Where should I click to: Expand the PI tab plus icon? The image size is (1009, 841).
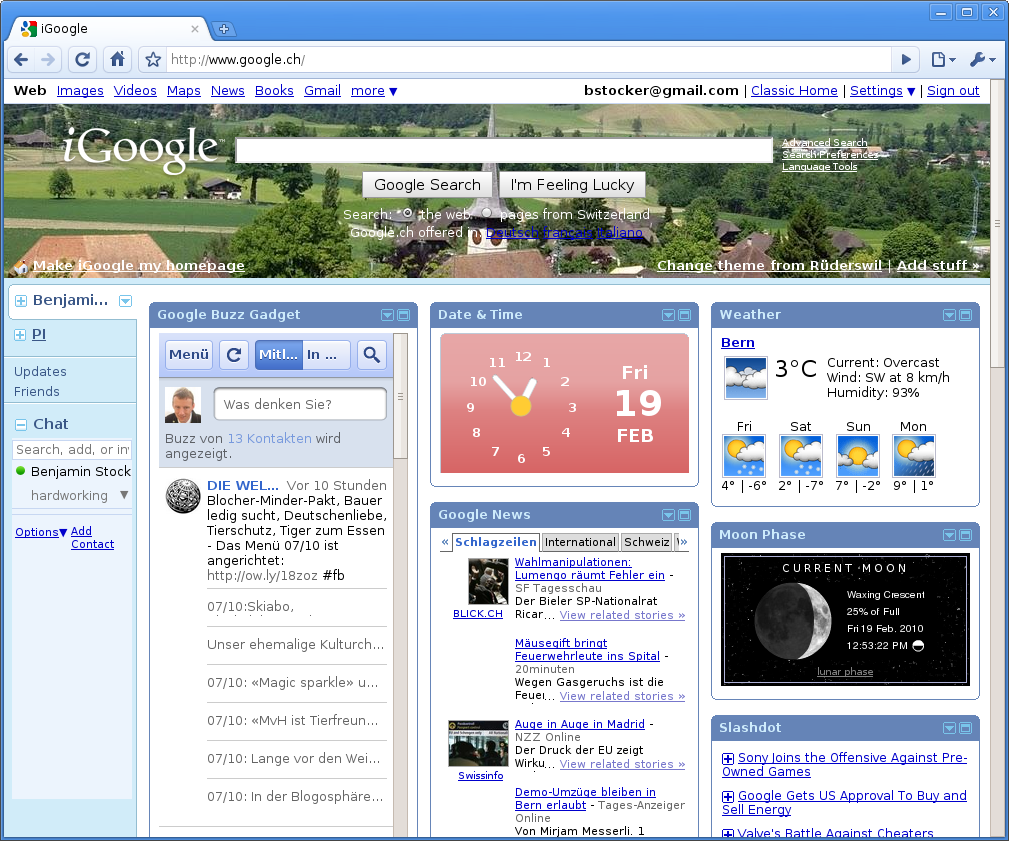pyautogui.click(x=20, y=335)
